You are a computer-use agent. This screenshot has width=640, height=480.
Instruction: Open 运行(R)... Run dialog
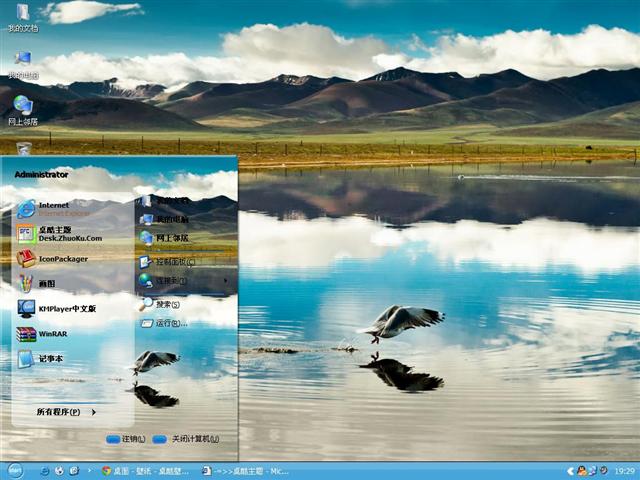pyautogui.click(x=164, y=323)
